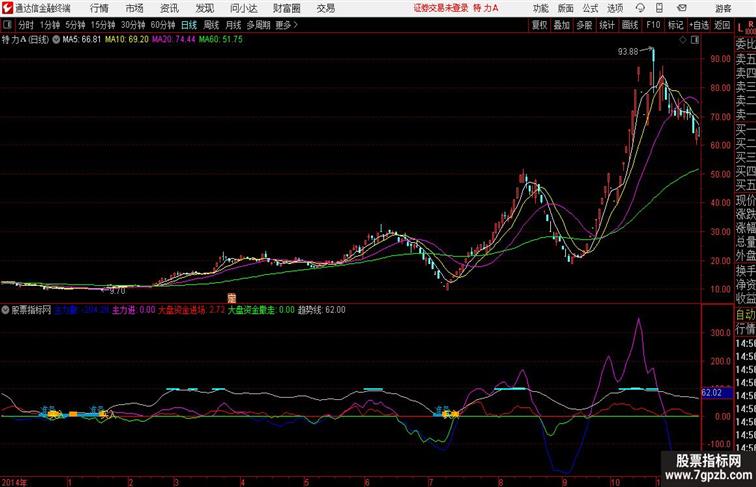Image resolution: width=756 pixels, height=487 pixels.
Task: Click the 画线 drawing toolbar button
Action: pyautogui.click(x=630, y=25)
